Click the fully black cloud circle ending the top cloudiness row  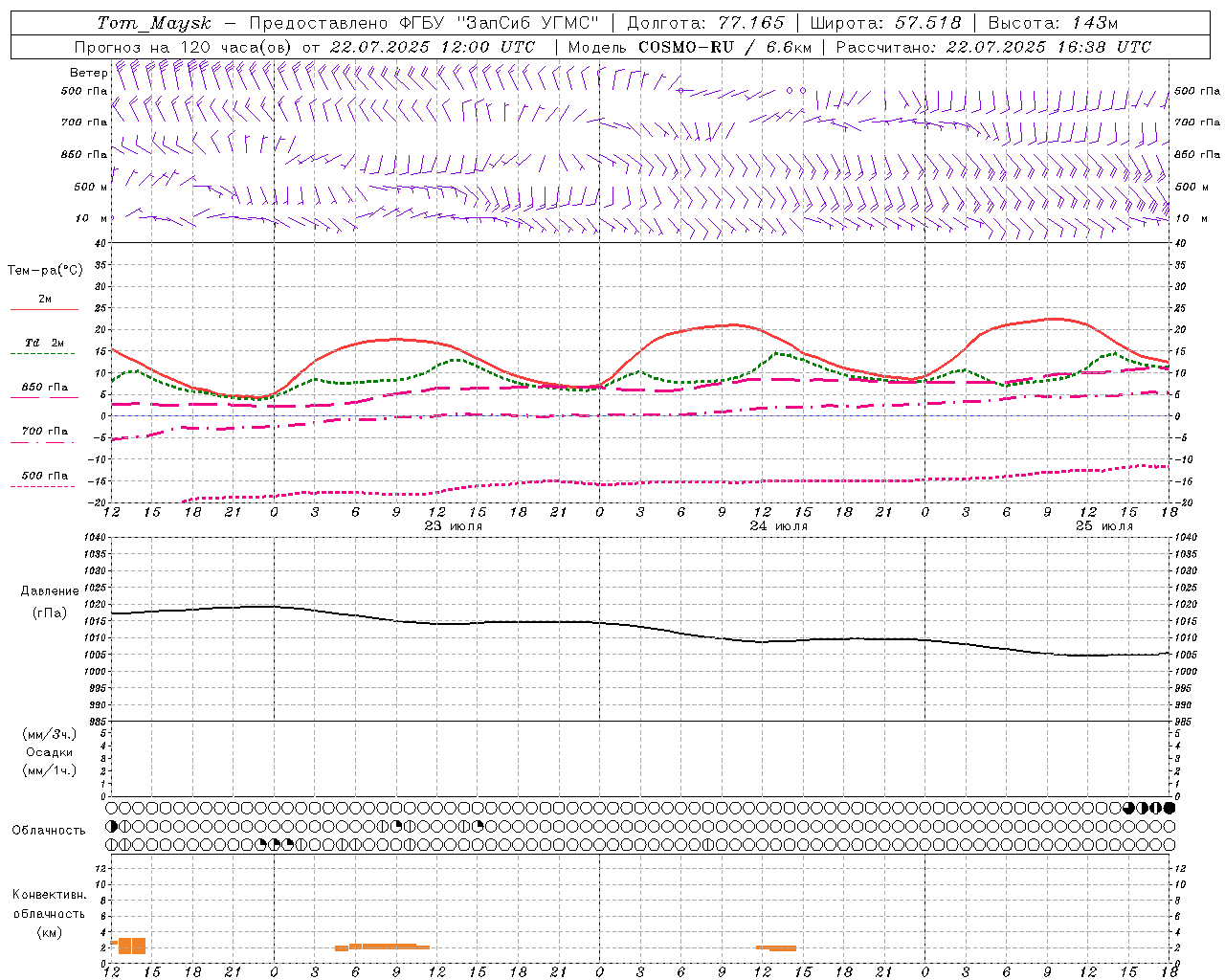[x=1169, y=808]
